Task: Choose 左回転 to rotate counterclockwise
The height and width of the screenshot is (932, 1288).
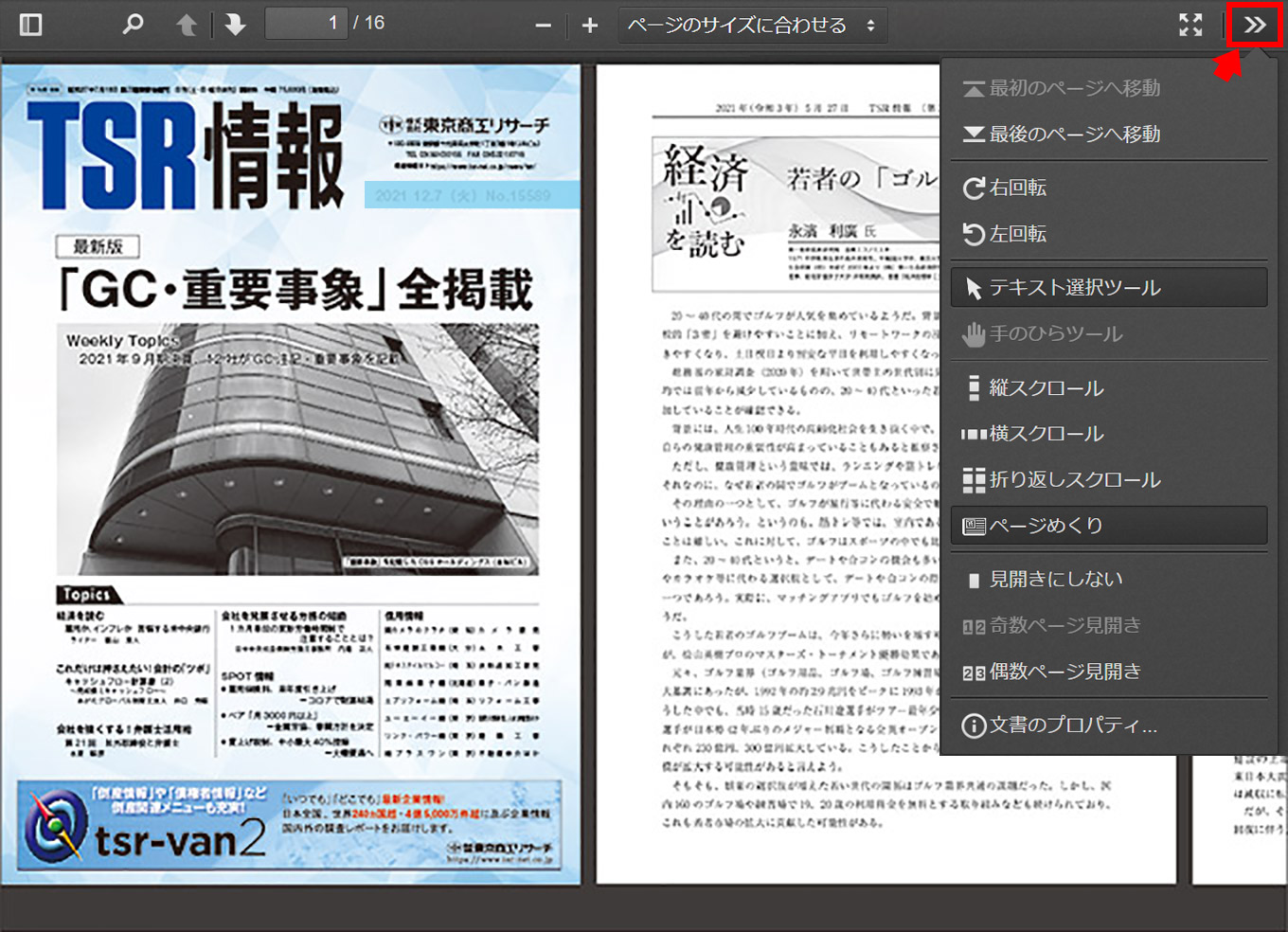Action: pos(1109,233)
